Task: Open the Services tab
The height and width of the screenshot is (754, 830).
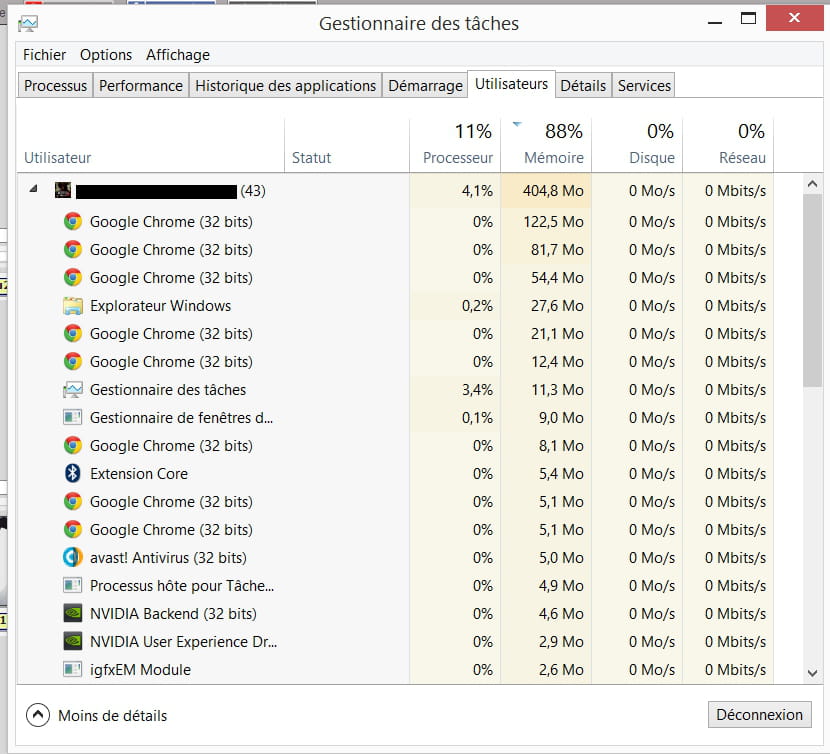Action: pos(643,86)
